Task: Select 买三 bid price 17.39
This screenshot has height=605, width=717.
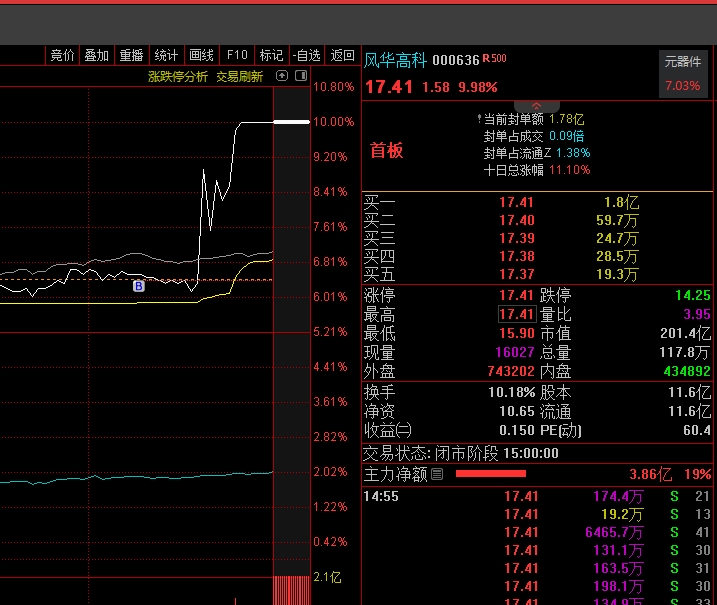Action: point(517,238)
